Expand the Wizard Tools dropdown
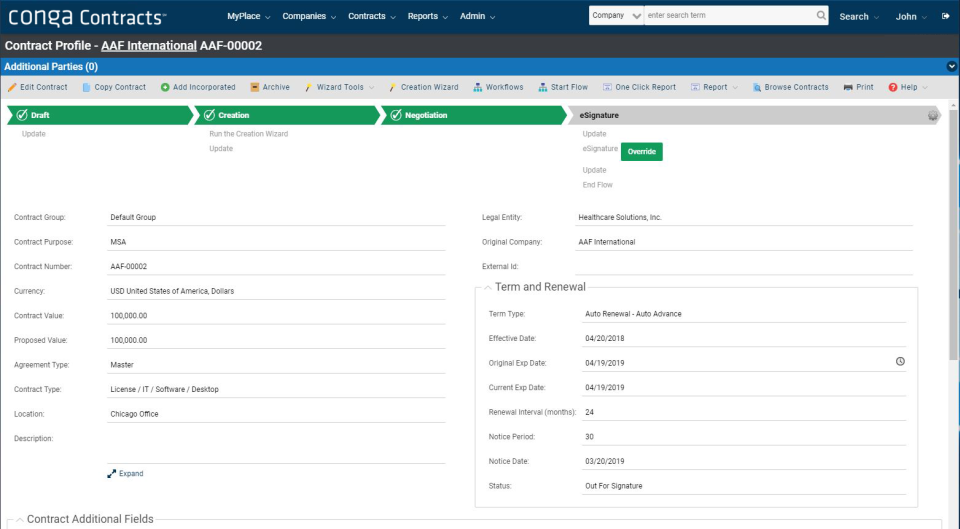This screenshot has height=529, width=960. coord(340,88)
